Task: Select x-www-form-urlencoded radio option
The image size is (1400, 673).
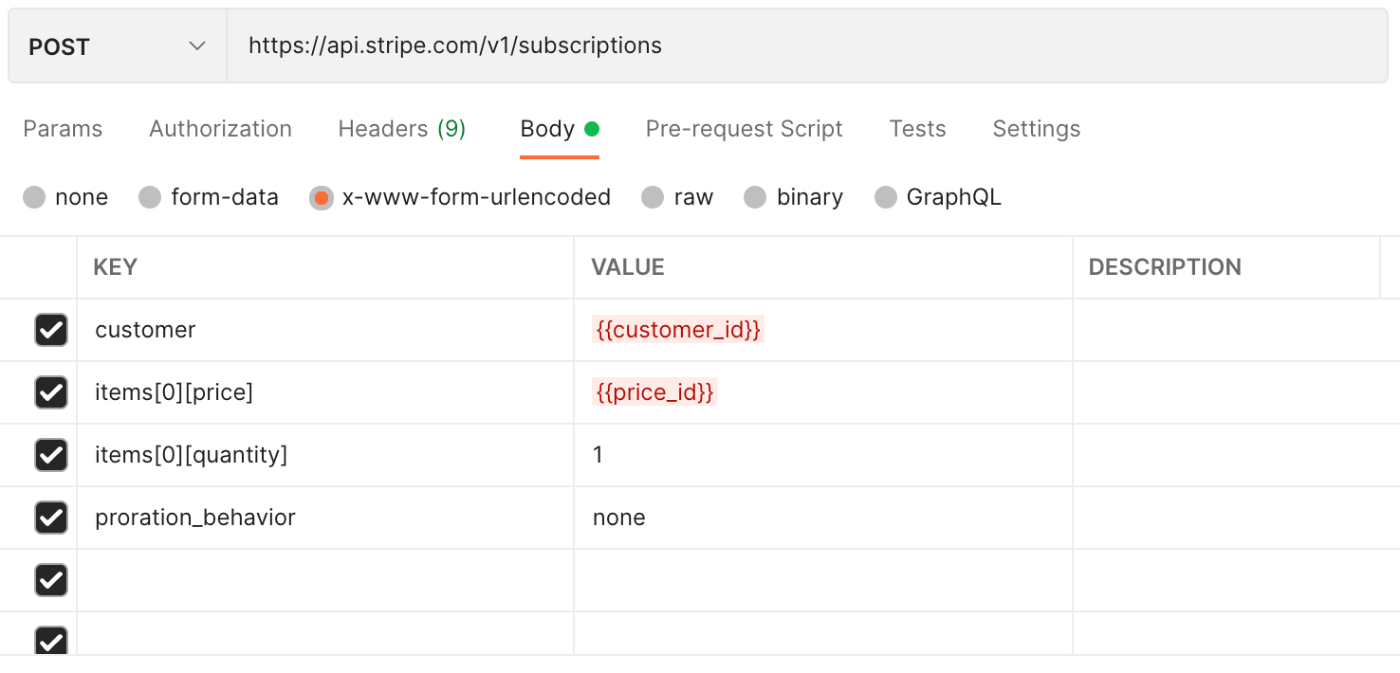Action: tap(321, 197)
